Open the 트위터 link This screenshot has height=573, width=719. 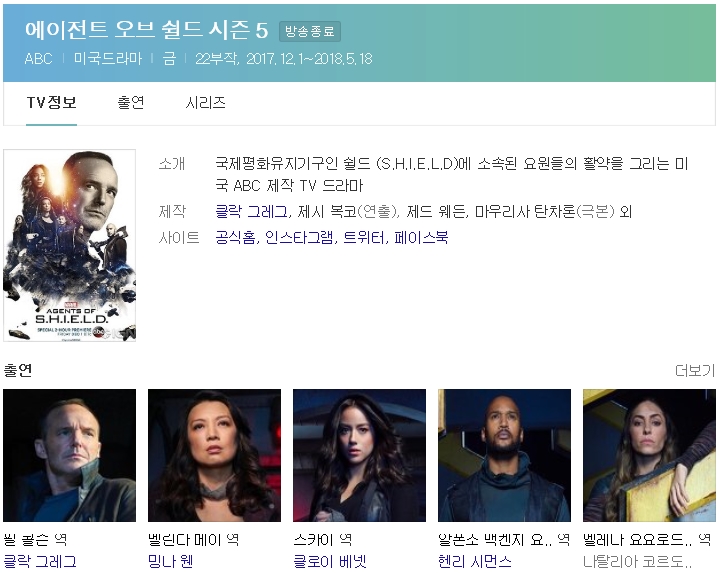[364, 237]
